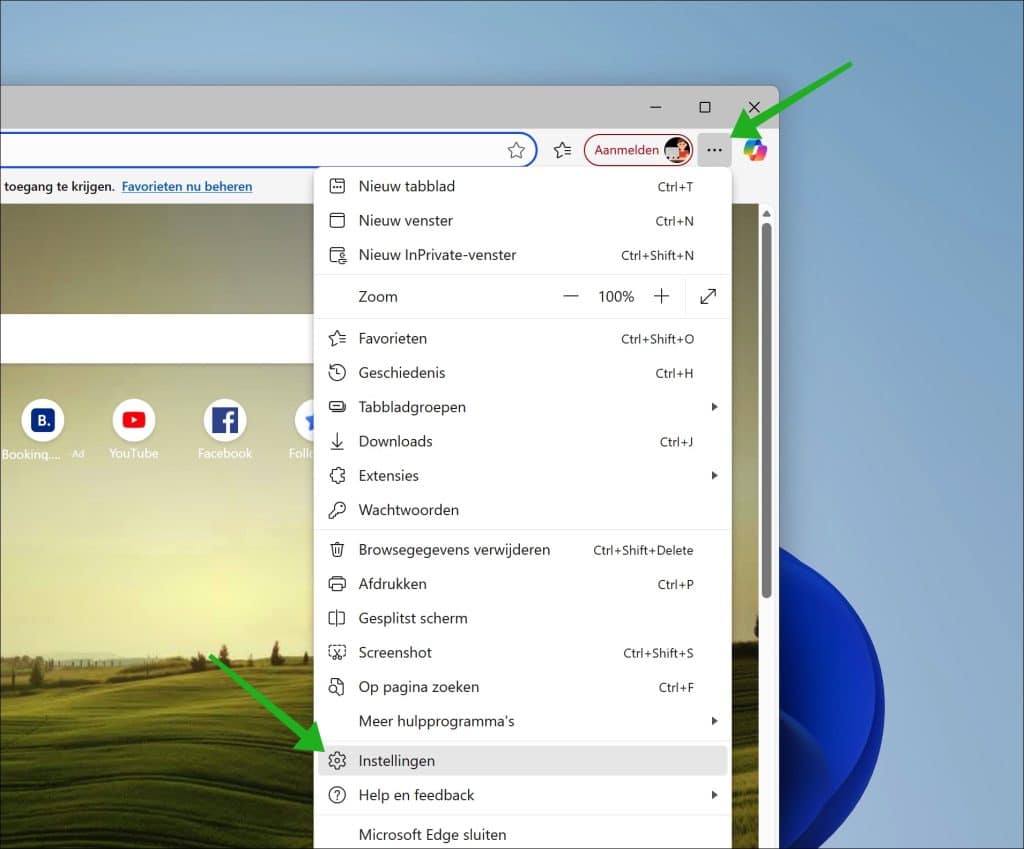
Task: Click the fullscreen icon next to Zoom
Action: (x=708, y=296)
